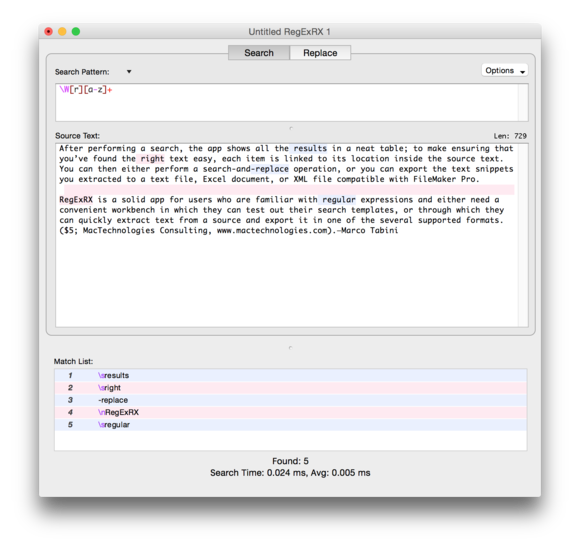
Task: Click the splitter handle between pattern and source
Action: click(x=291, y=128)
